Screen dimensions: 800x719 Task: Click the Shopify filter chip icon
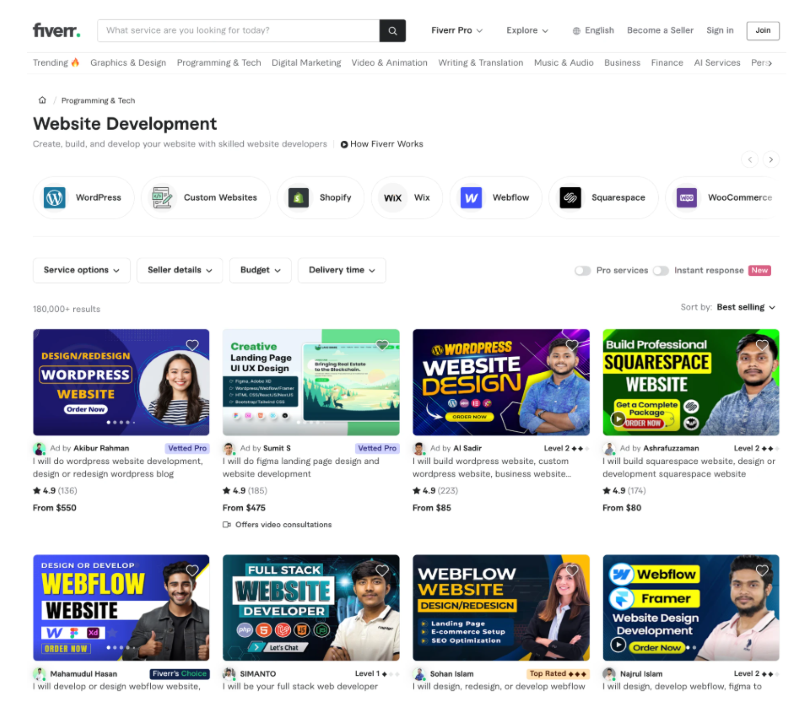[298, 197]
